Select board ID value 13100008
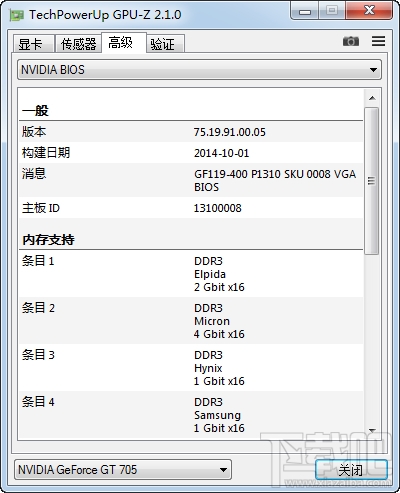Image resolution: width=400 pixels, height=493 pixels. coord(217,208)
